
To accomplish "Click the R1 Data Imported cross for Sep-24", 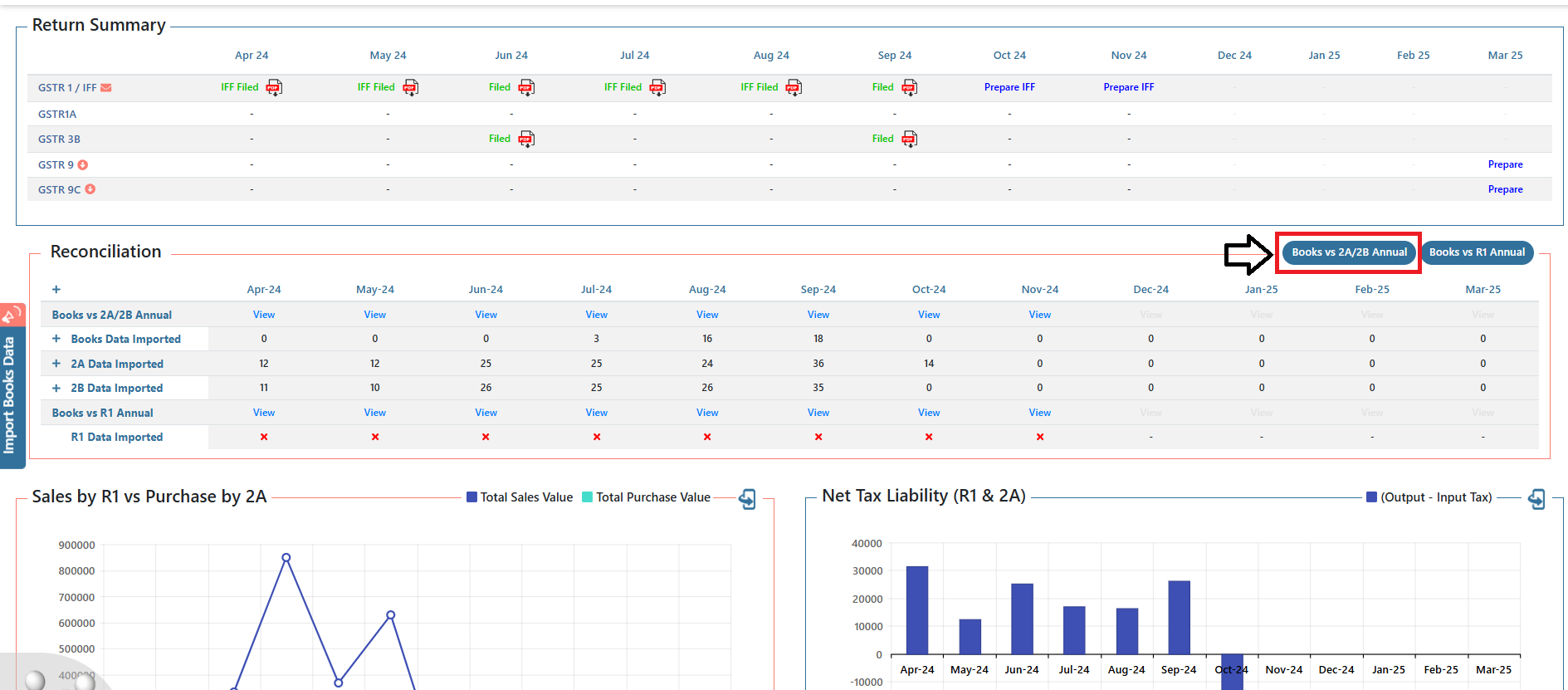I will [818, 437].
